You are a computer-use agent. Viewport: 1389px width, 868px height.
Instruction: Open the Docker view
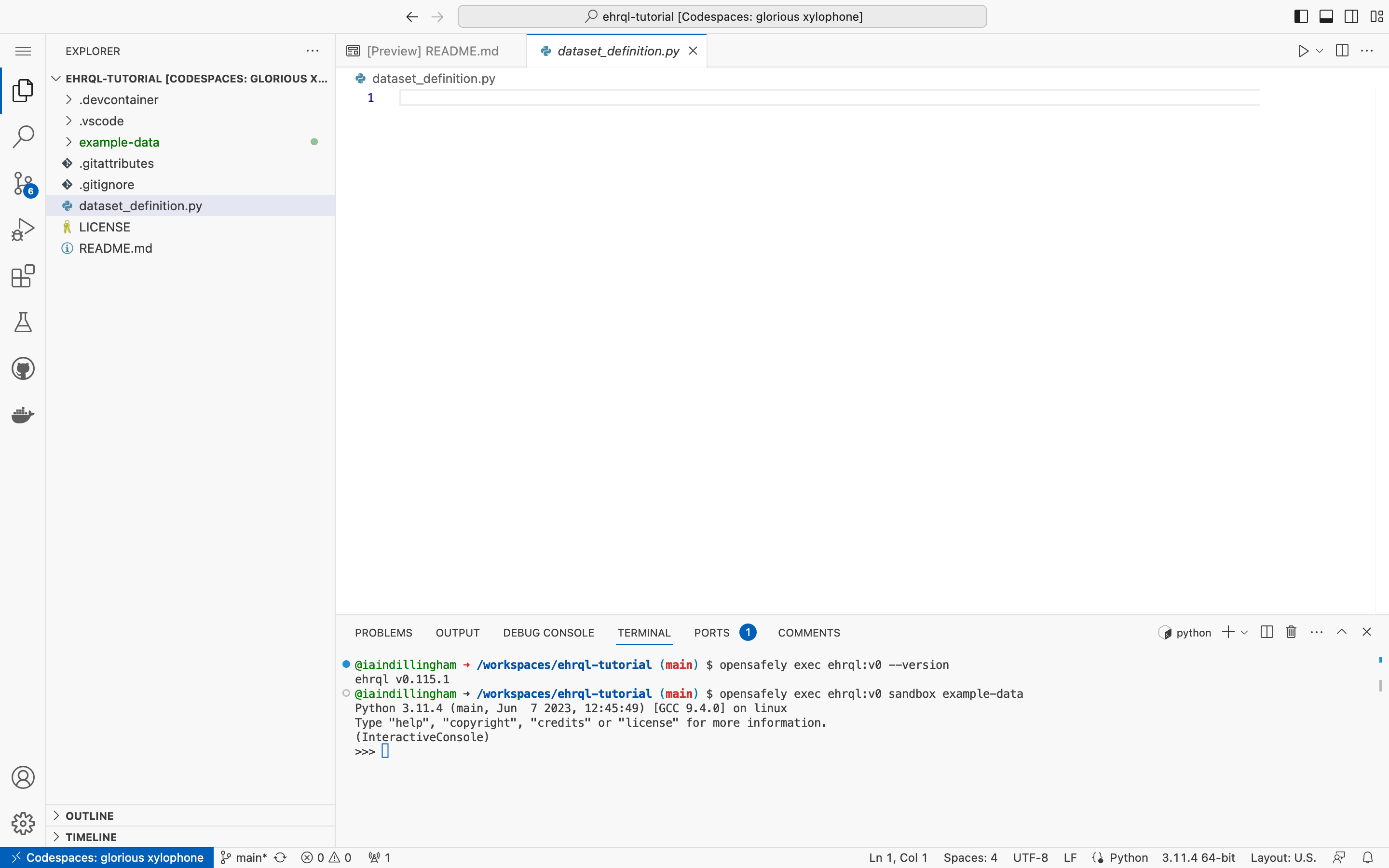pos(23,415)
